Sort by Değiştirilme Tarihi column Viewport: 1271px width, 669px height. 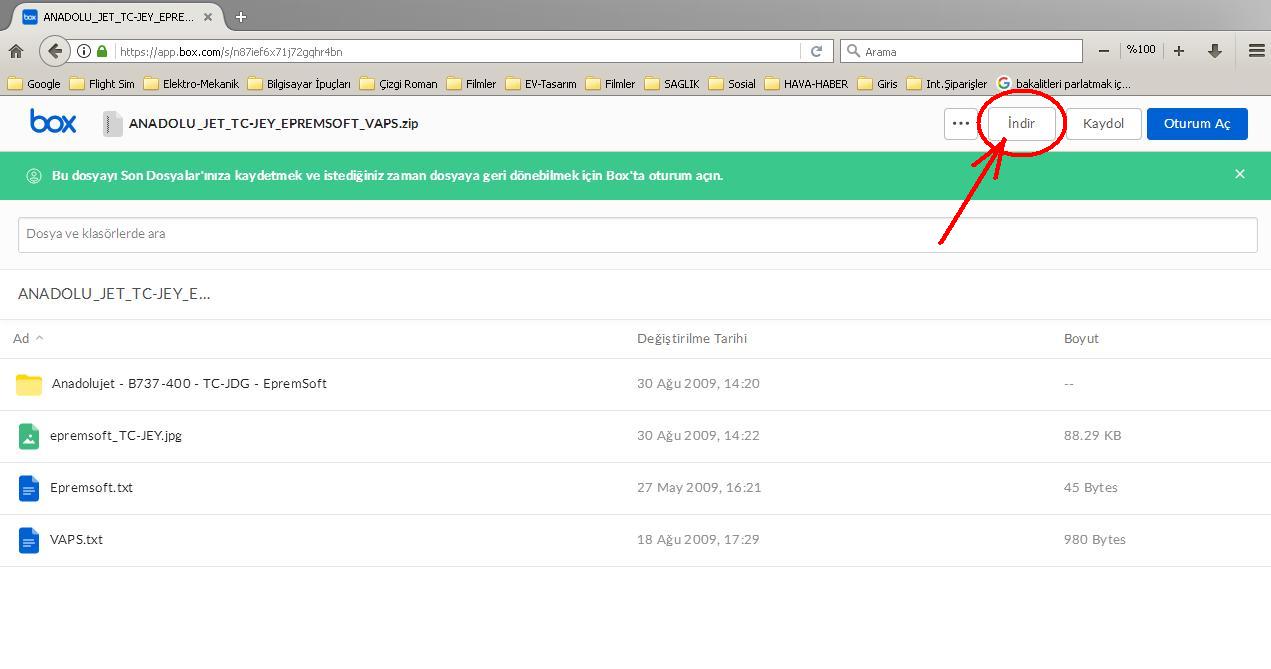(691, 338)
